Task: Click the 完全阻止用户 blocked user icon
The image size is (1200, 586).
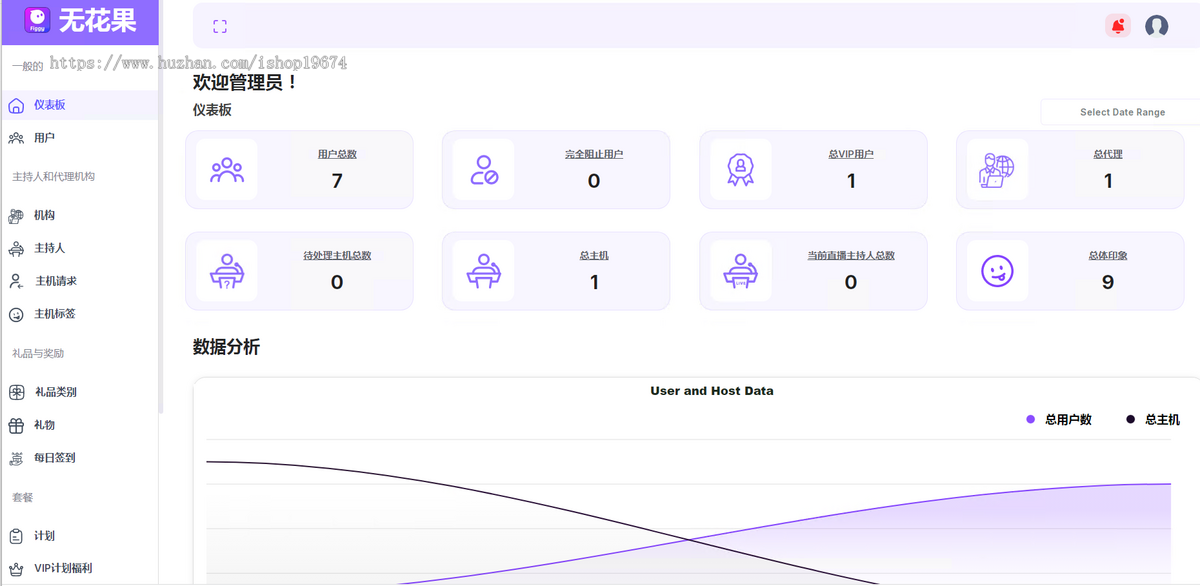Action: pos(483,170)
